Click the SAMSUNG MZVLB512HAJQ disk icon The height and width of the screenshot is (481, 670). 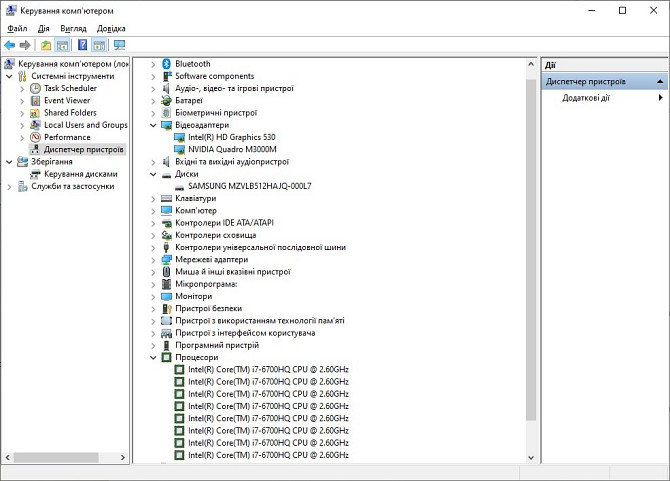(x=179, y=187)
